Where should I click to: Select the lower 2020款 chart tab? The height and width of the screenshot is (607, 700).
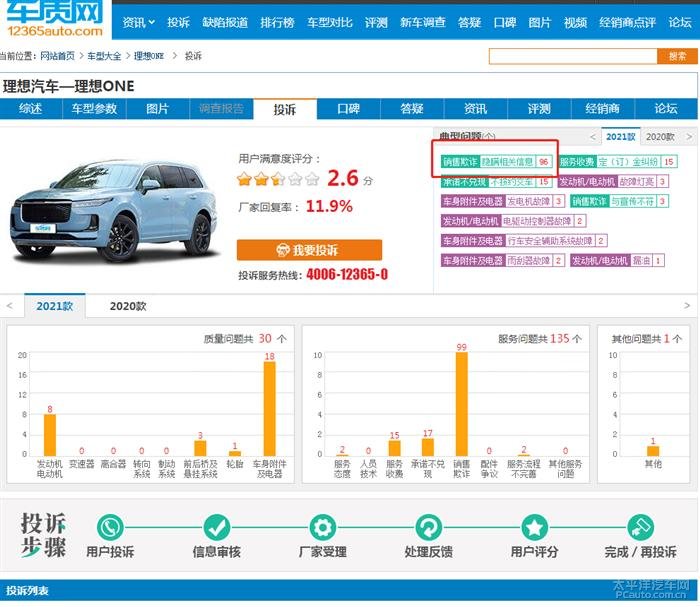[x=128, y=306]
